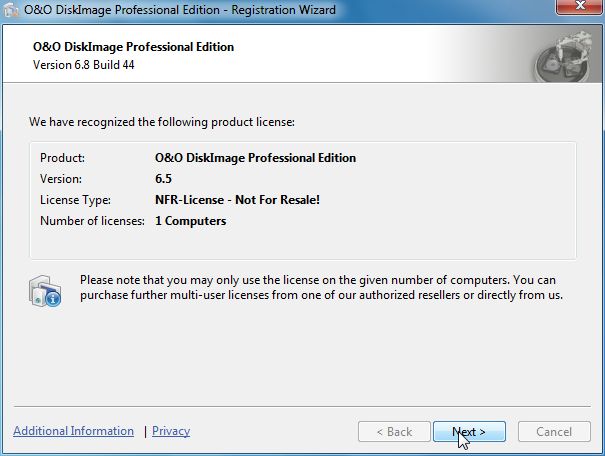Click the window title bar text
This screenshot has height=456, width=605.
180,10
